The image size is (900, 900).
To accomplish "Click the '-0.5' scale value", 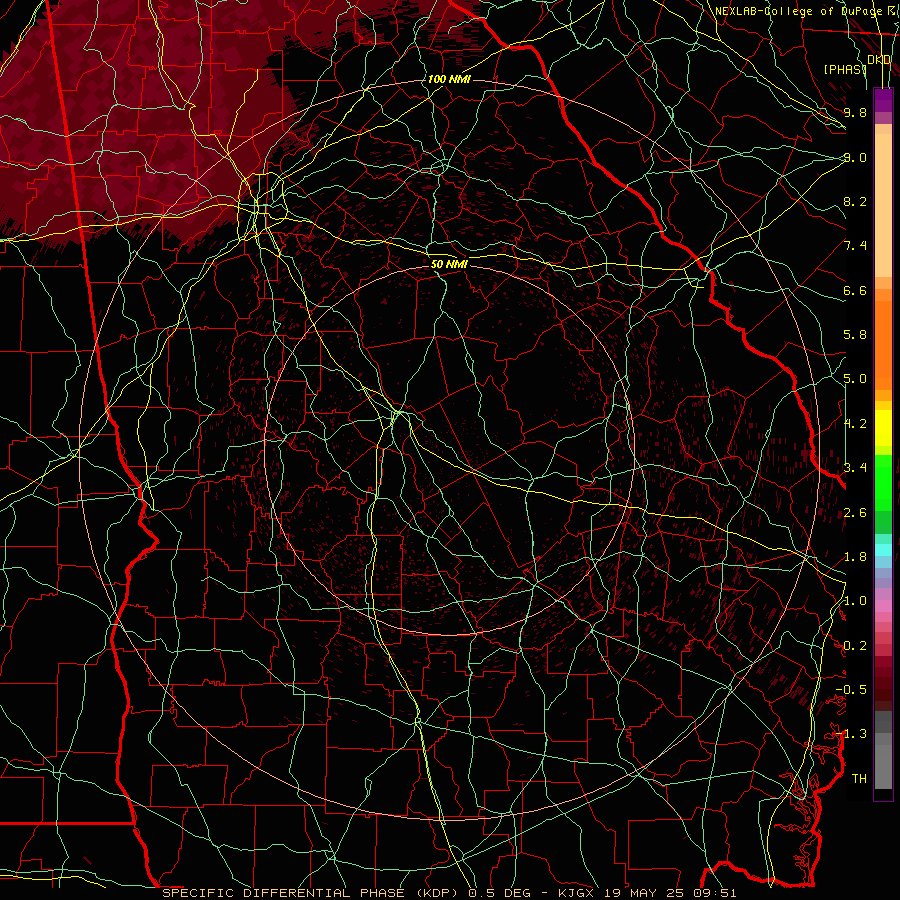I will pos(851,690).
